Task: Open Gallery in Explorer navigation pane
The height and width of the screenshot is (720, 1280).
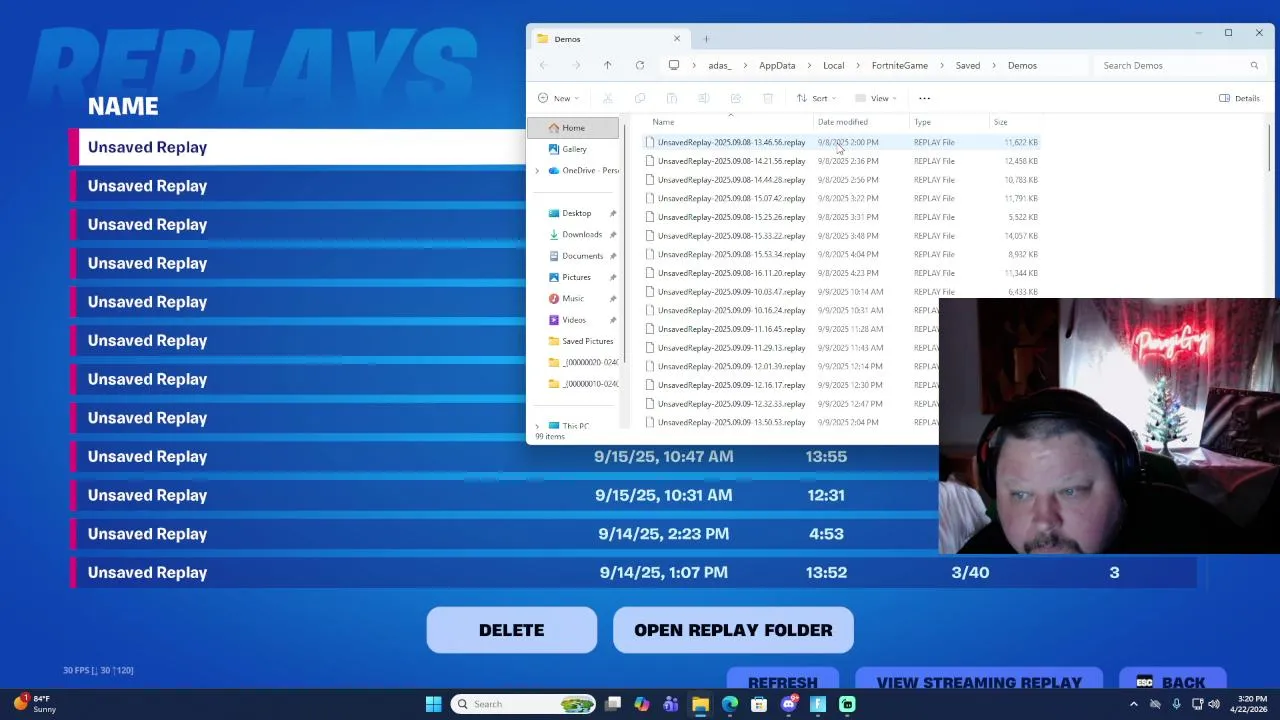Action: pyautogui.click(x=574, y=149)
